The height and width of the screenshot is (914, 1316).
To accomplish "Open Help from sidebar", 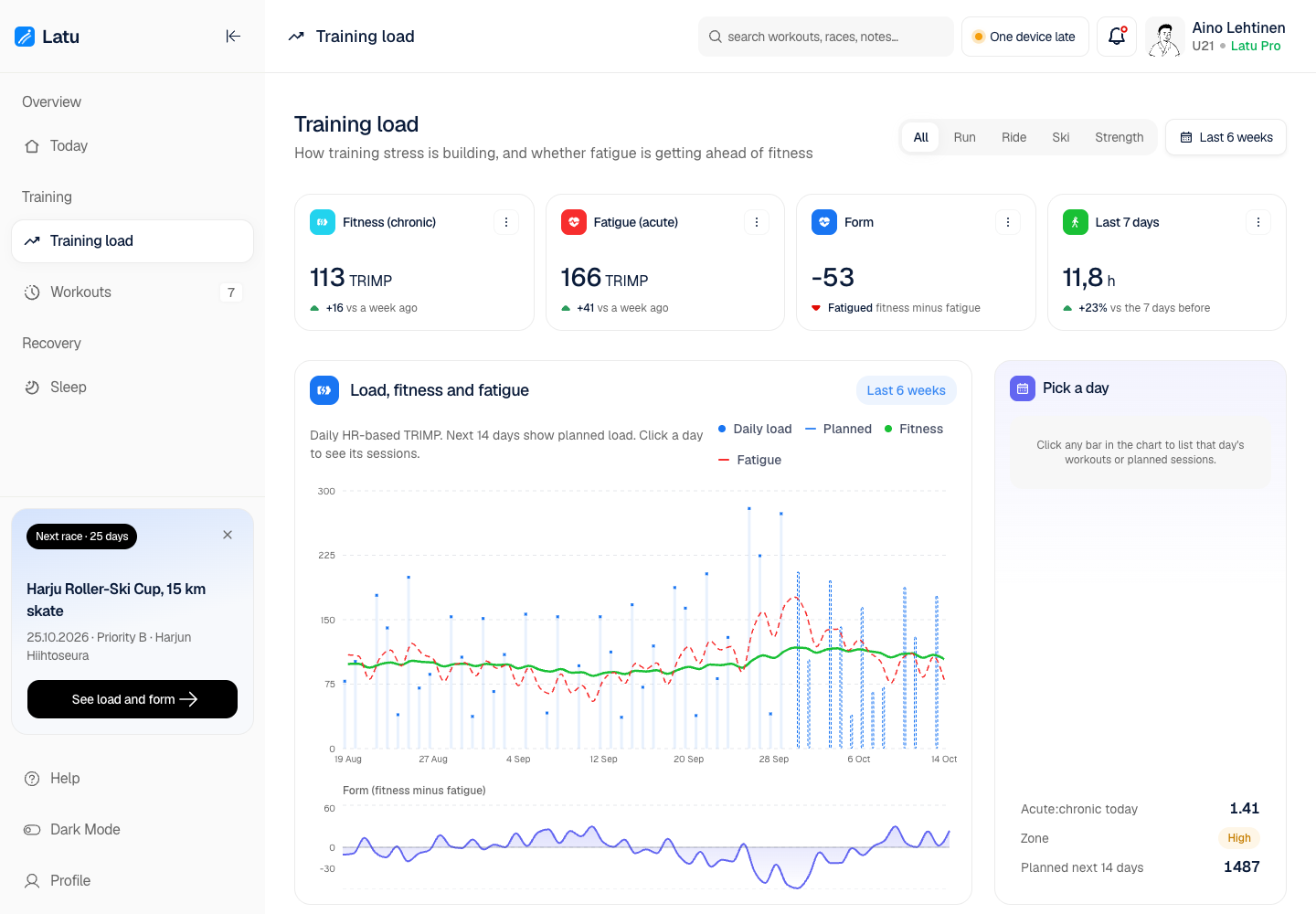I will point(133,779).
